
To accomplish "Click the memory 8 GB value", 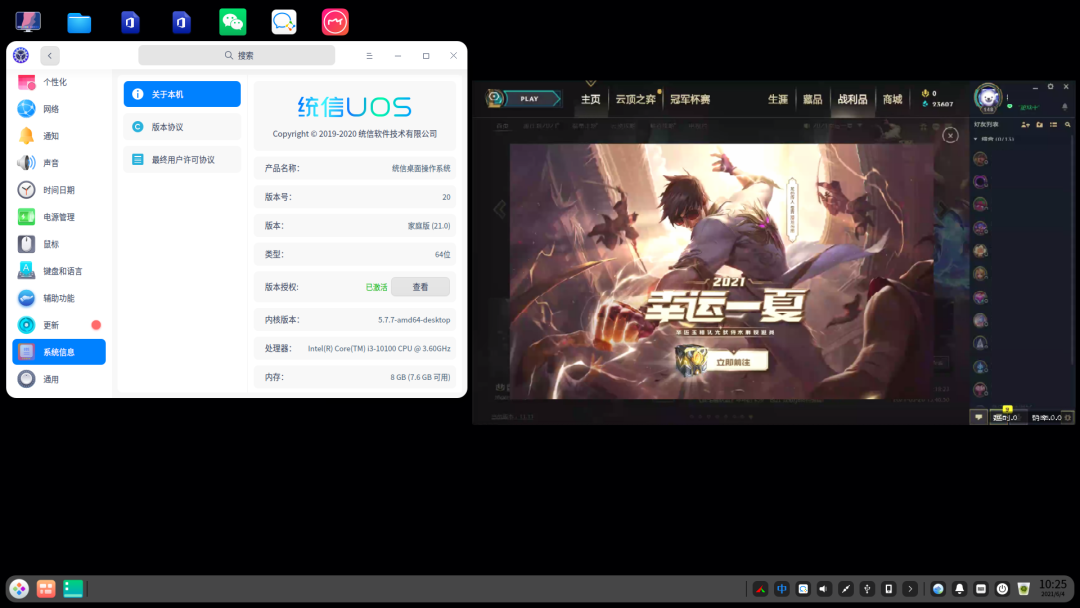I will [x=420, y=377].
